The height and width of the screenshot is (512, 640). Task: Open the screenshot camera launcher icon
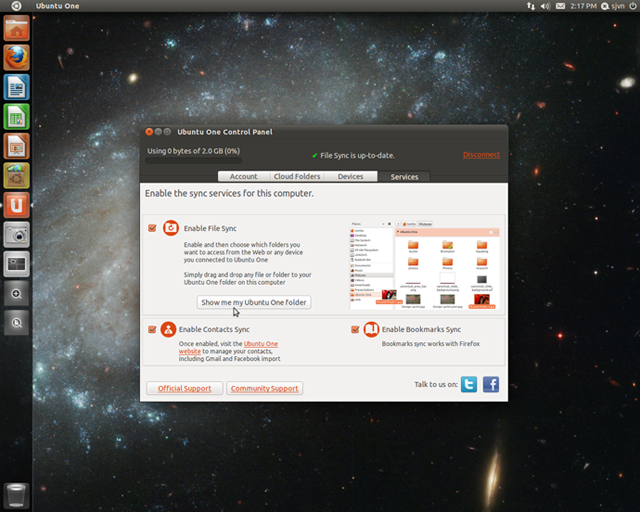click(x=16, y=234)
